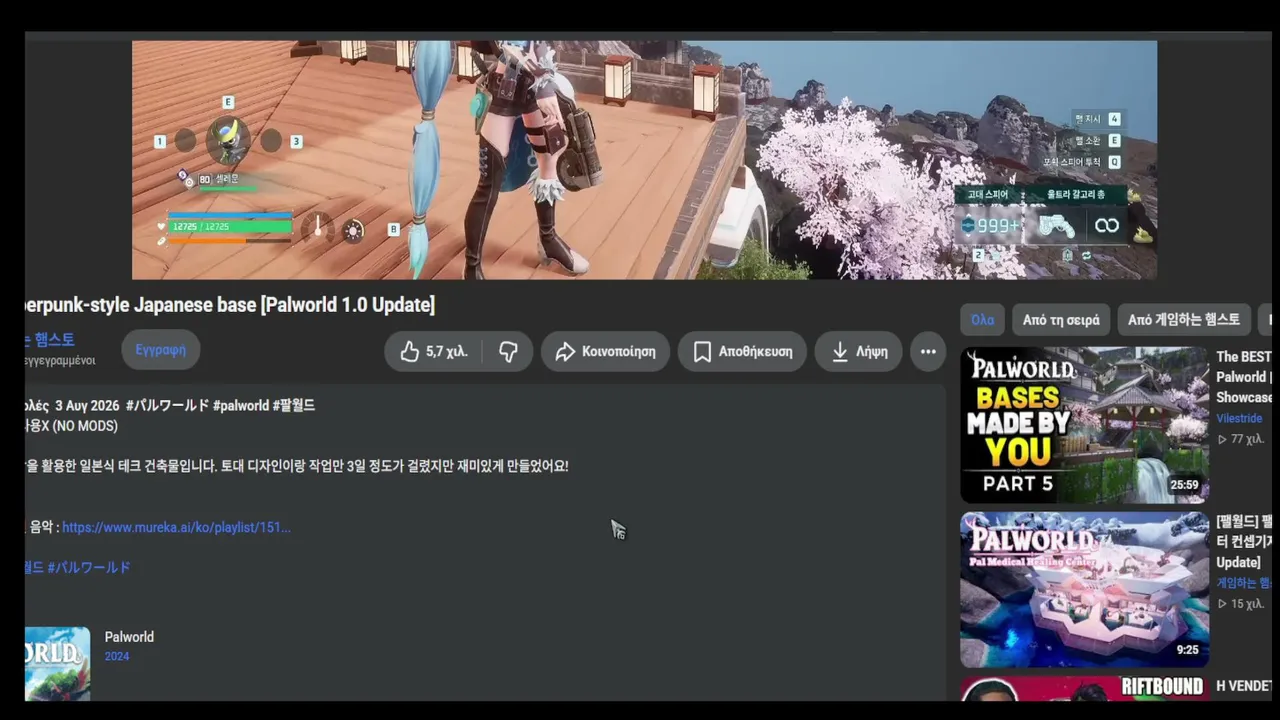
Task: Open the Bases Made By You thumbnail
Action: [1084, 425]
